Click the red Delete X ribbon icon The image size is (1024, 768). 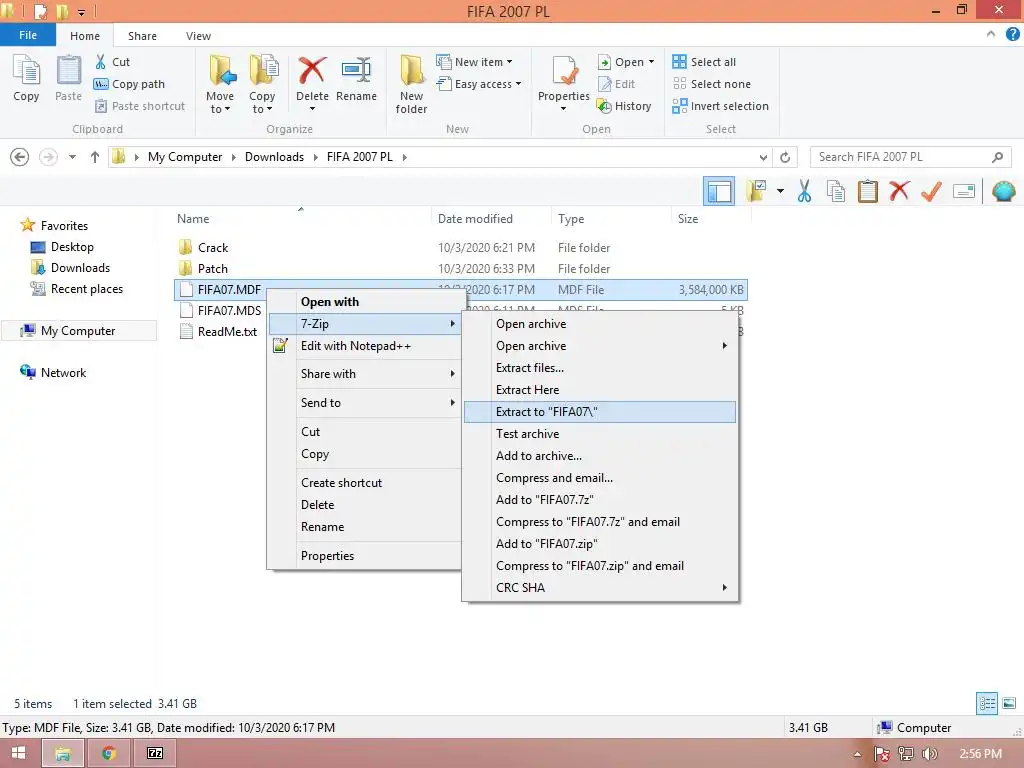click(312, 71)
